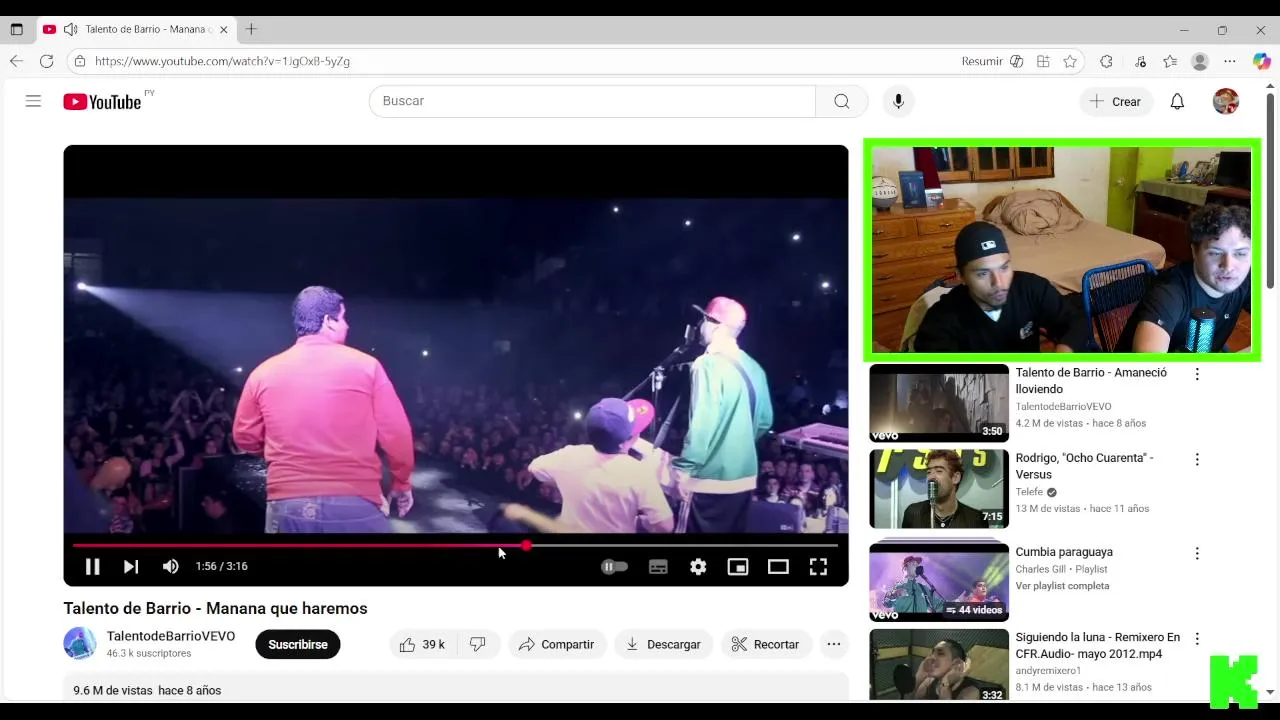Open browser settings and more menu
This screenshot has height=720, width=1280.
point(1230,61)
